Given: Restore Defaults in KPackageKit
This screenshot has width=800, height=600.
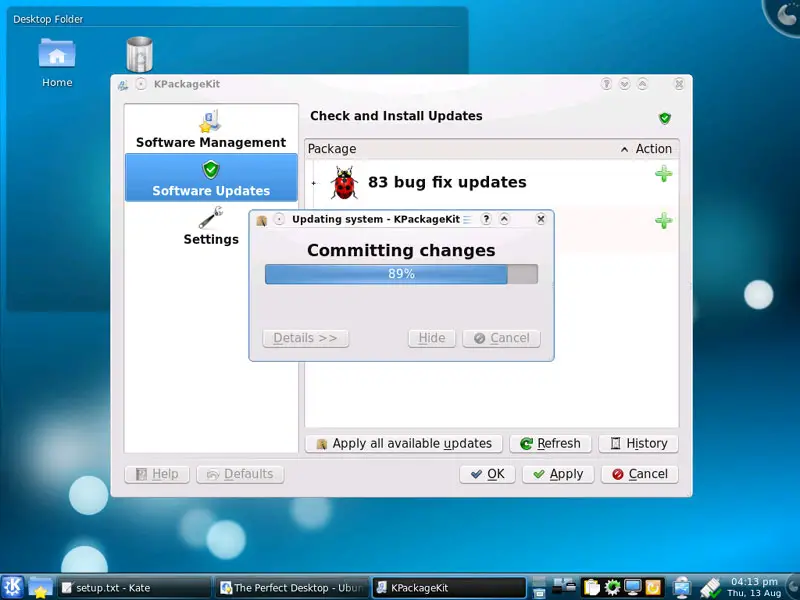Looking at the screenshot, I should click(x=240, y=474).
